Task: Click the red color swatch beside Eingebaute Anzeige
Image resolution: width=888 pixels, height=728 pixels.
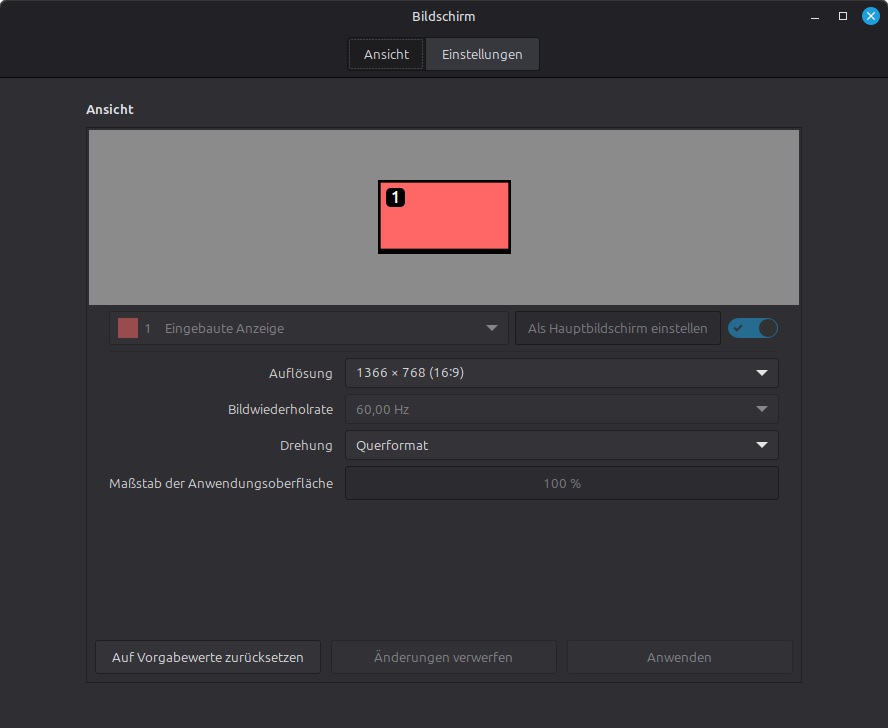Action: click(128, 328)
